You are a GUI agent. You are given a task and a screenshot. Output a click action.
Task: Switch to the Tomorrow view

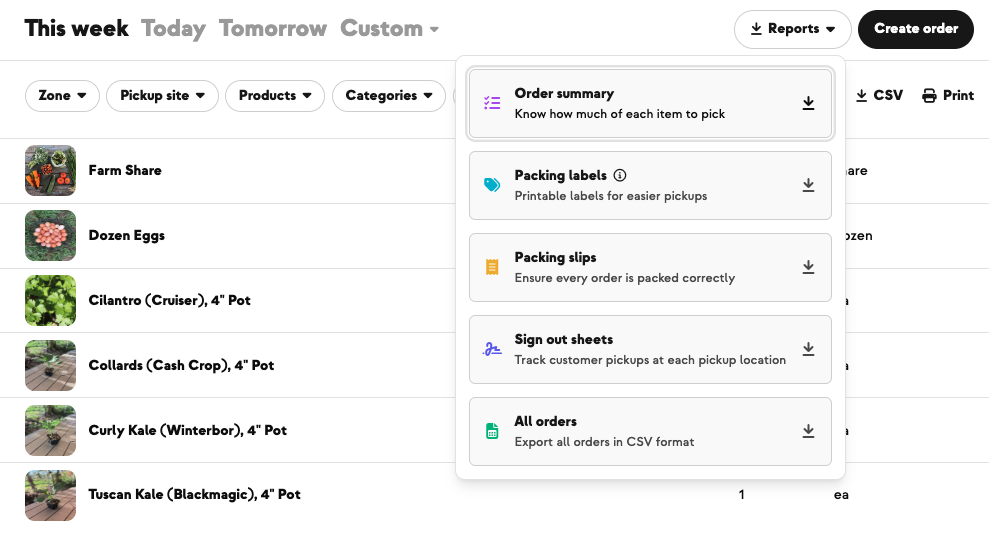tap(272, 28)
